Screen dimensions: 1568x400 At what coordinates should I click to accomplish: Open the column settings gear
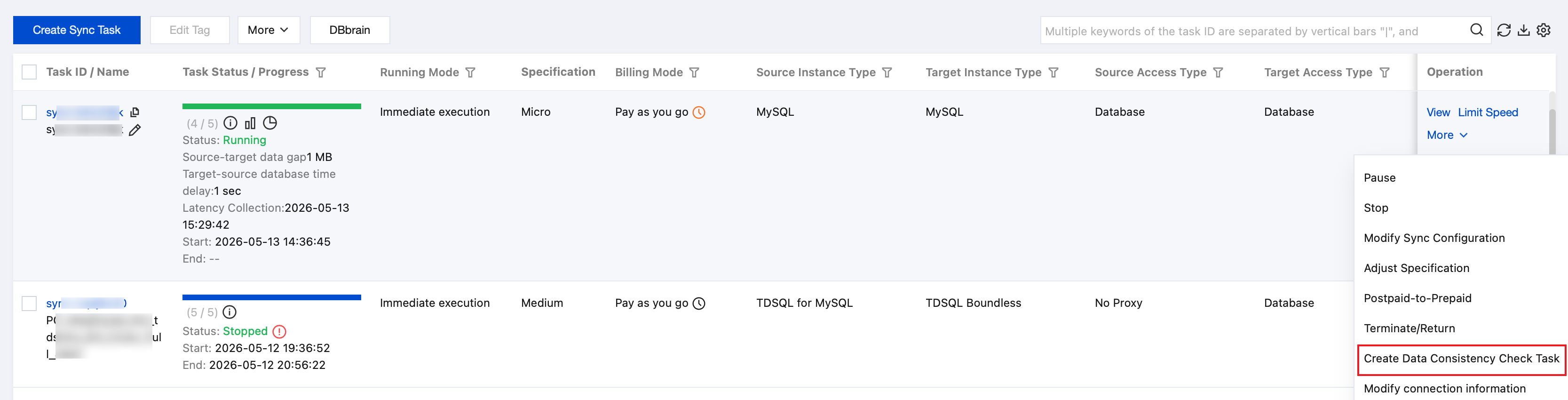pos(1544,30)
